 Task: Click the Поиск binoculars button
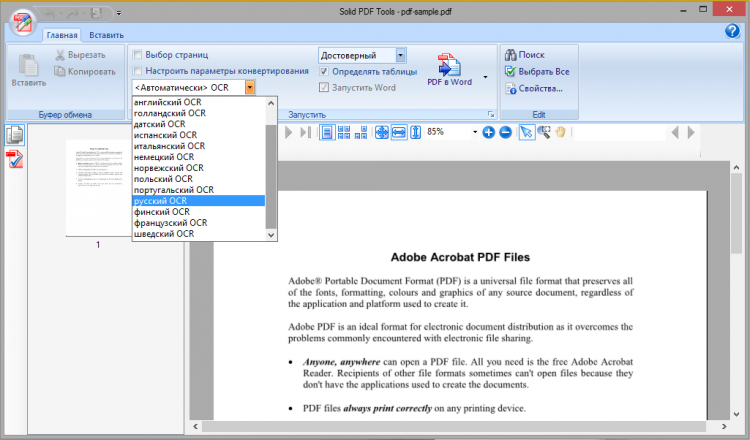tap(525, 55)
